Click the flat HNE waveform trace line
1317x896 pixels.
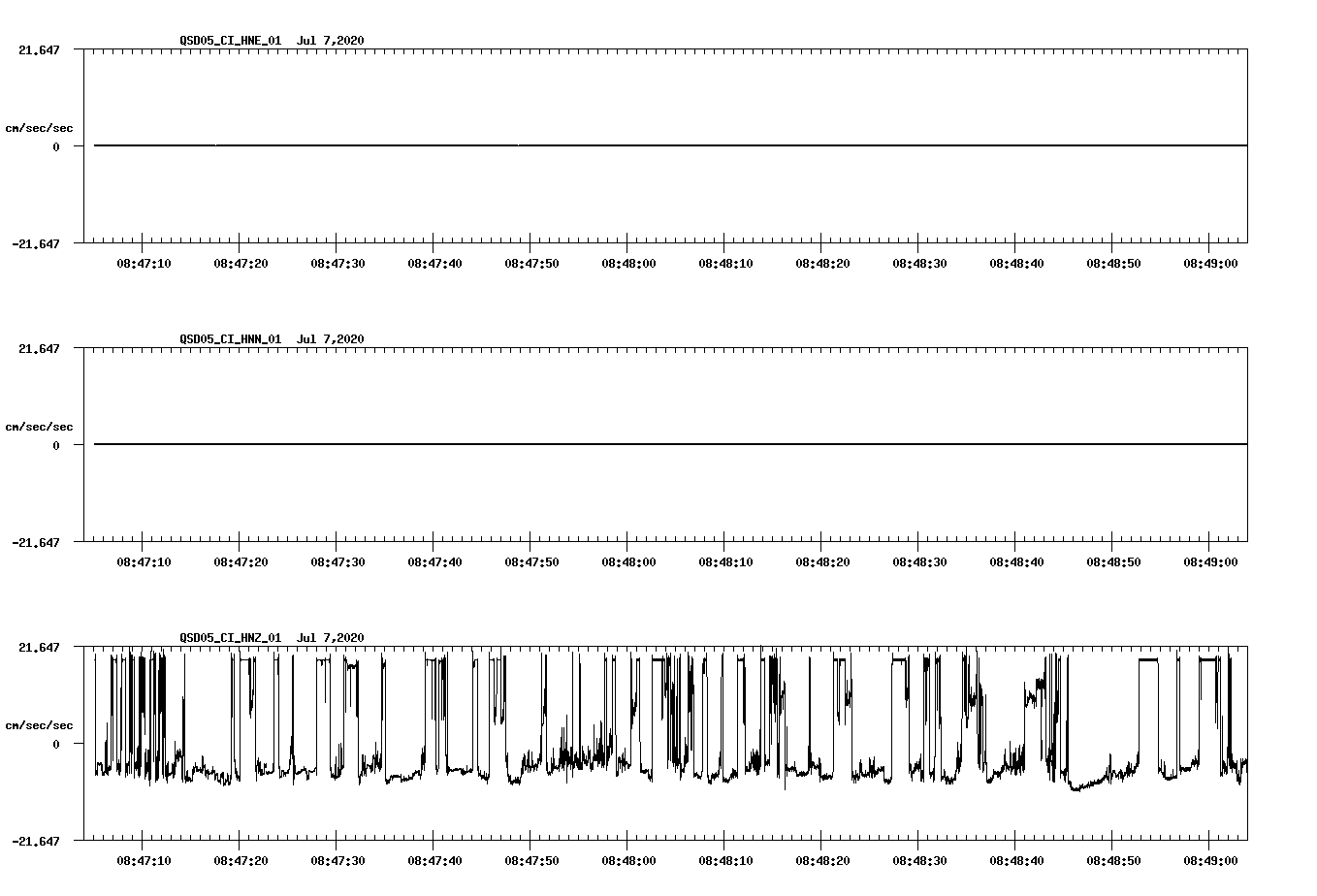click(x=670, y=145)
